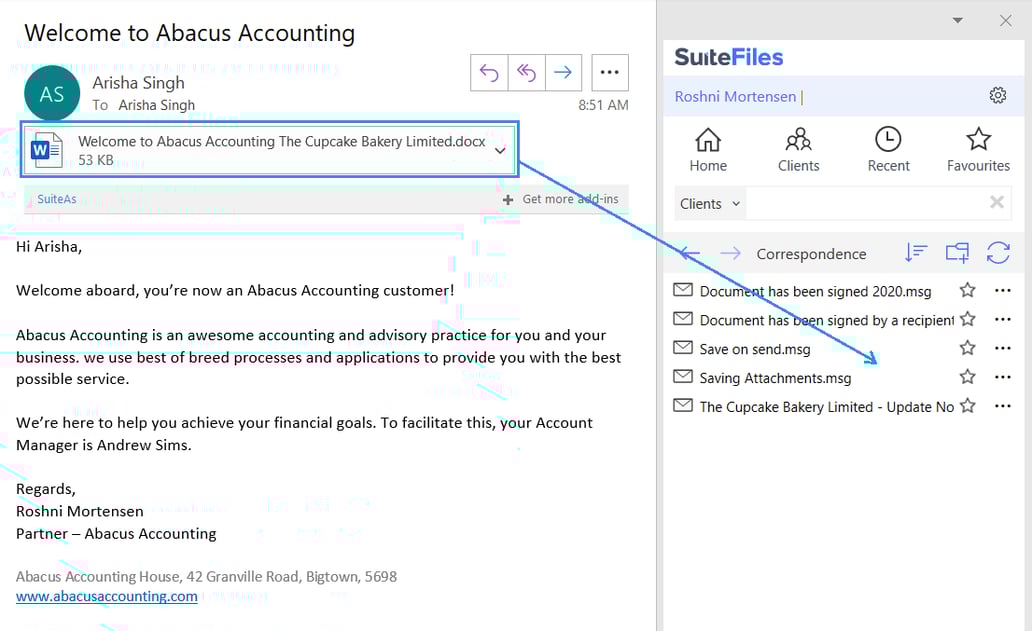Refresh the Correspondence file list
This screenshot has height=631, width=1032.
coord(998,253)
